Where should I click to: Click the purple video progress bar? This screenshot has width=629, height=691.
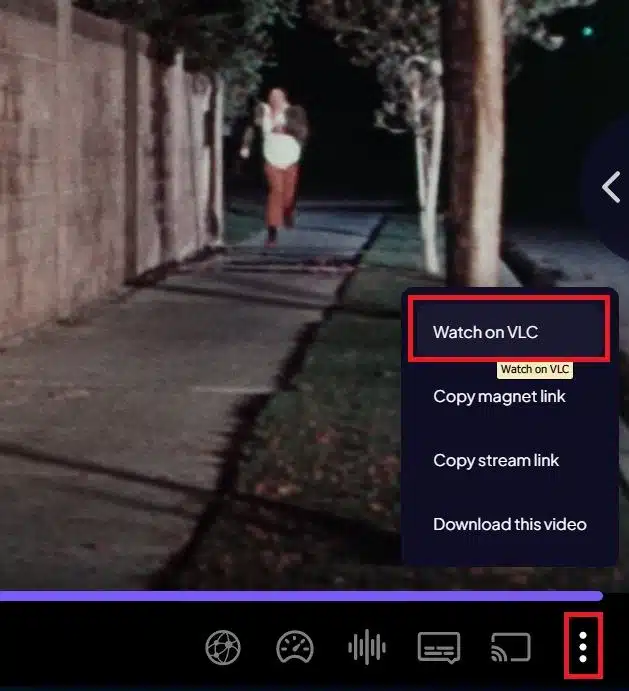pyautogui.click(x=301, y=596)
